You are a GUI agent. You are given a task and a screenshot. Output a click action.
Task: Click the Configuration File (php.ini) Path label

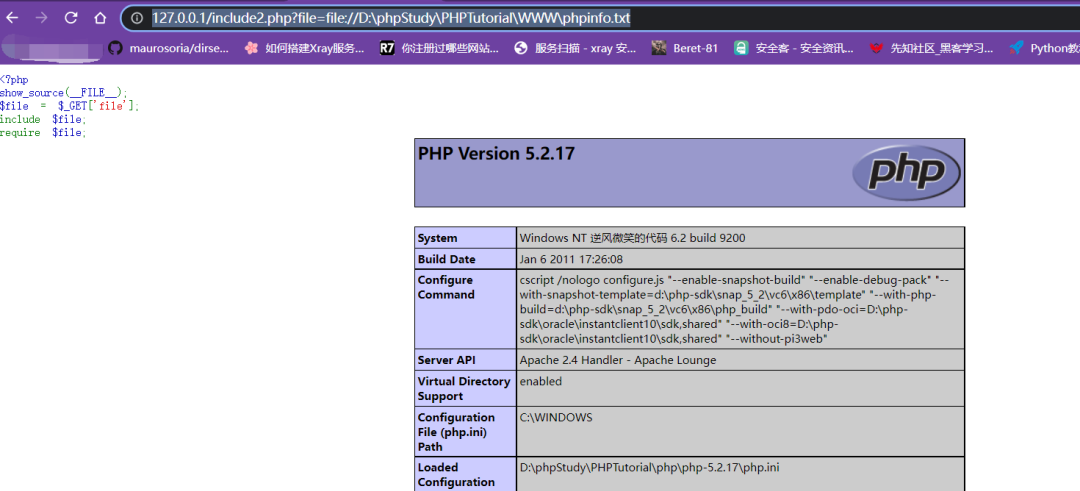point(456,432)
